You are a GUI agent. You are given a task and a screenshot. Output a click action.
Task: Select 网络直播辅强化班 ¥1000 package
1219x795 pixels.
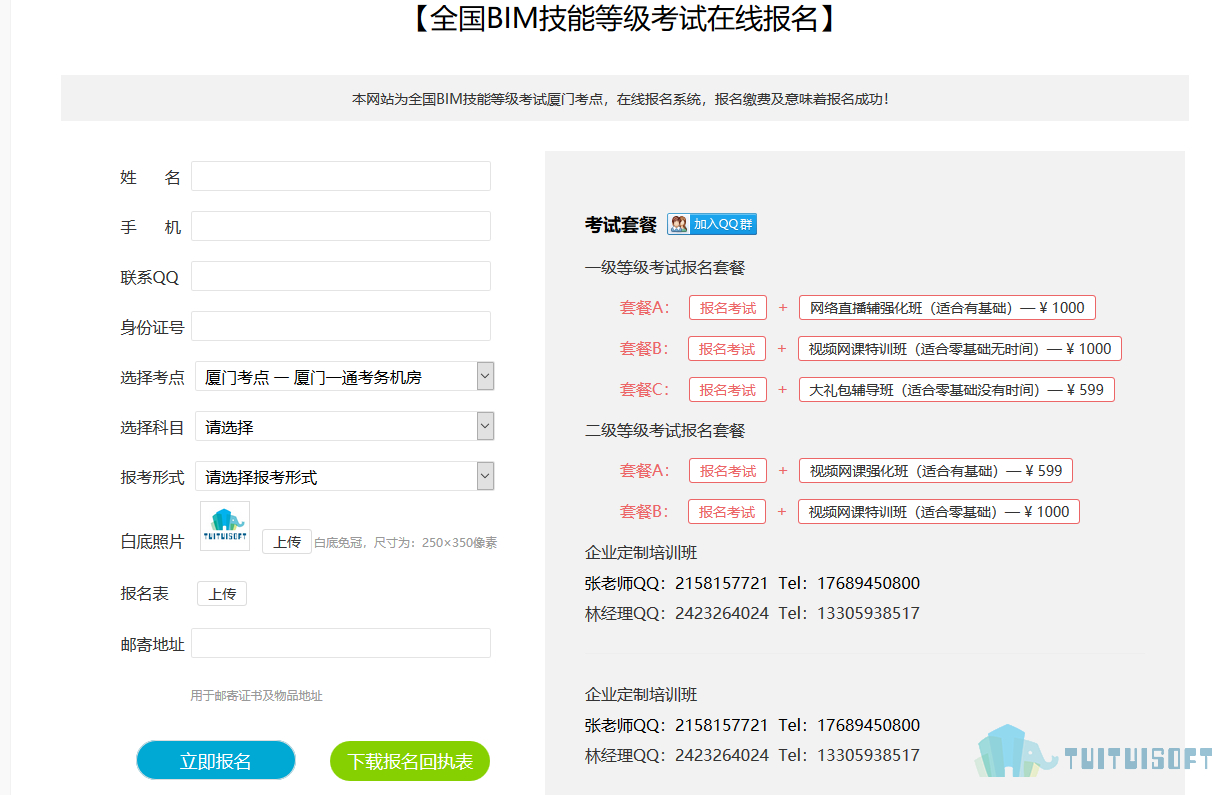(x=947, y=308)
